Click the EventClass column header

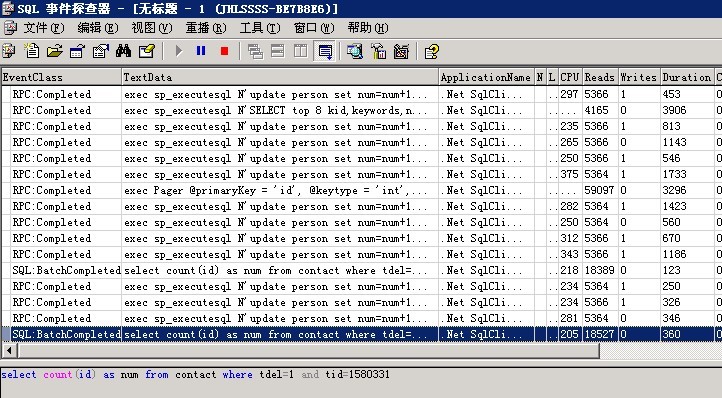61,77
